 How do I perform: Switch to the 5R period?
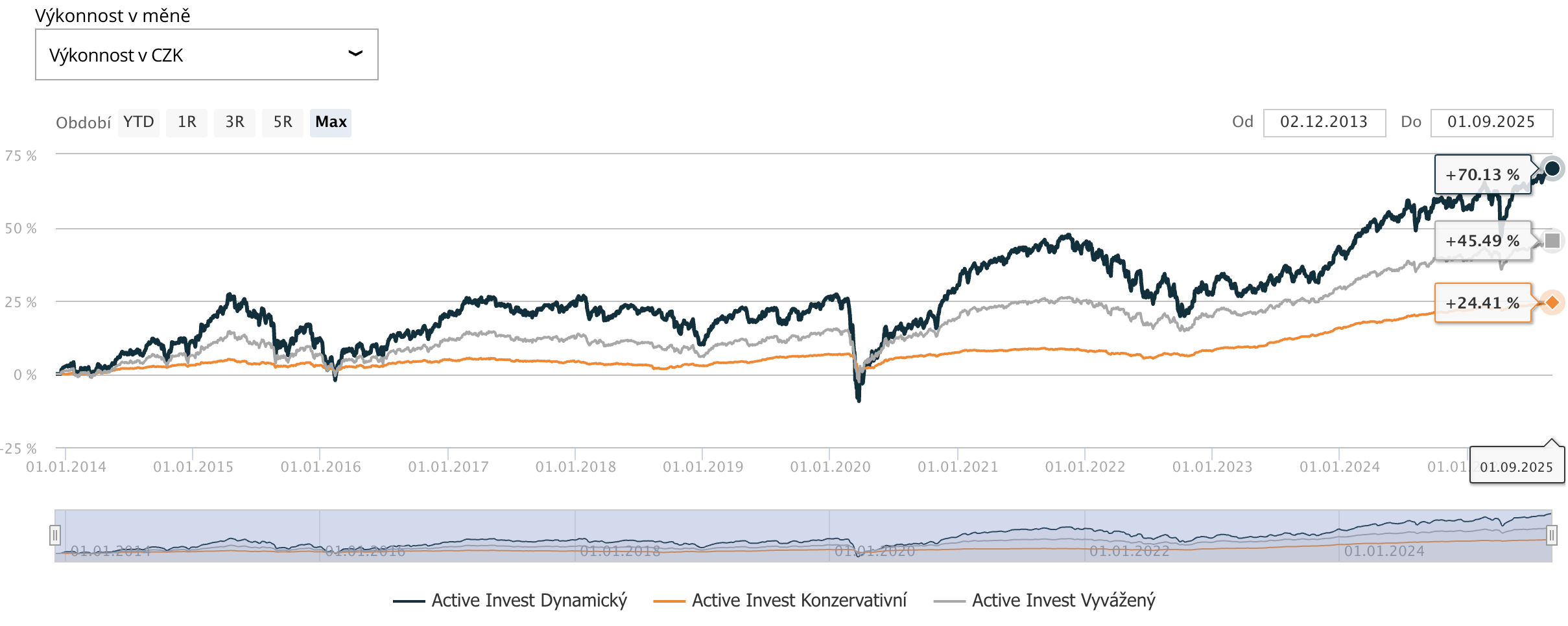283,122
